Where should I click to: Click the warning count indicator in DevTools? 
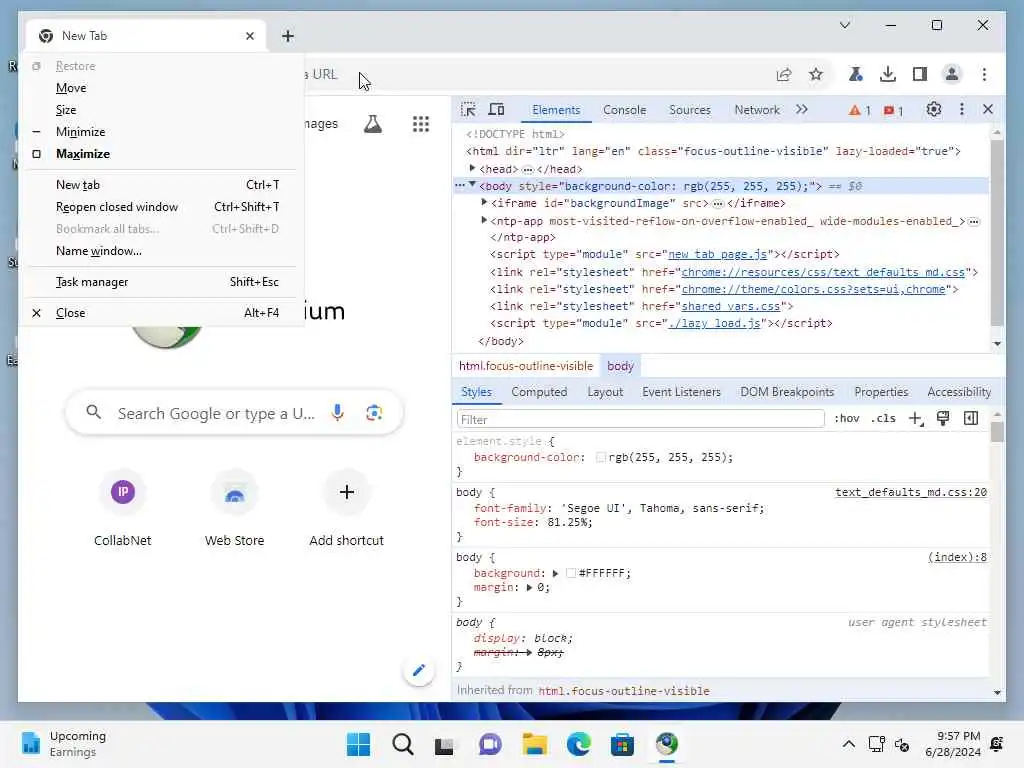pos(859,110)
